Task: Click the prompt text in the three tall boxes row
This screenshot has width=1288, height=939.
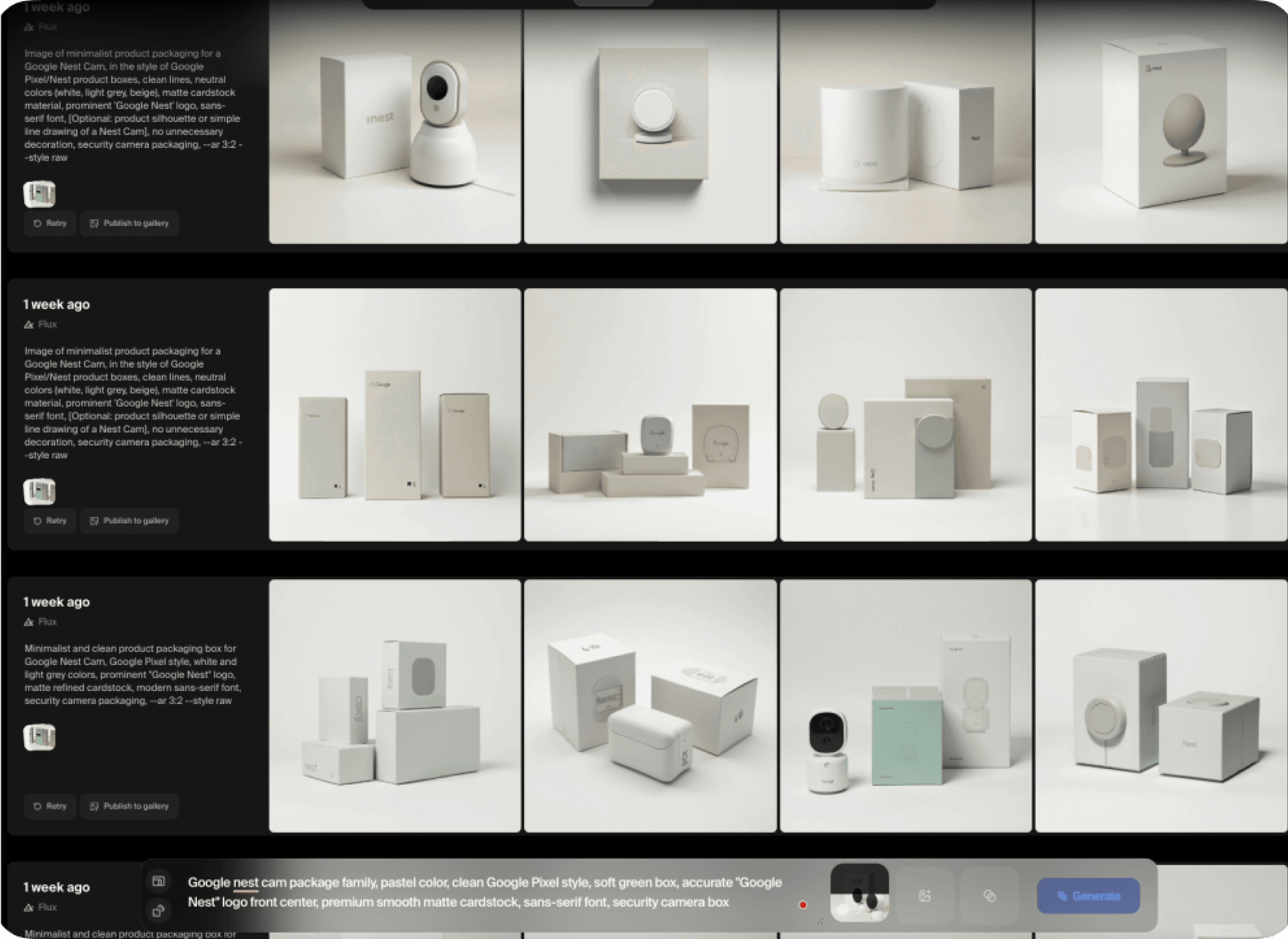Action: [133, 403]
